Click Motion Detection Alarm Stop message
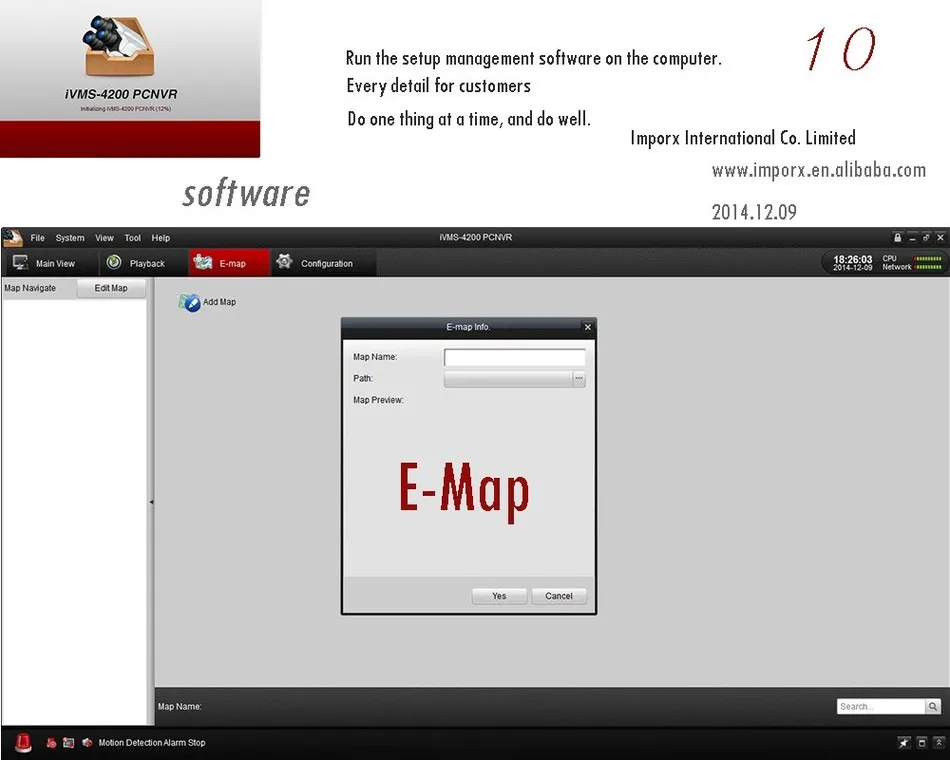 click(152, 742)
